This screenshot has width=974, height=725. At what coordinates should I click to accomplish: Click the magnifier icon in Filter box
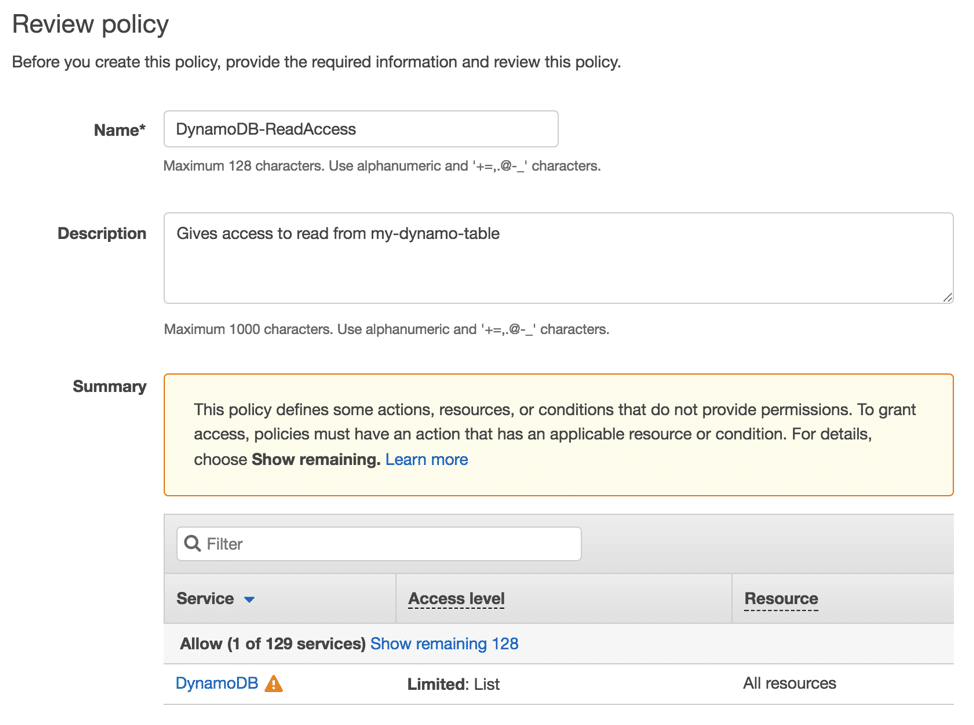[x=193, y=544]
